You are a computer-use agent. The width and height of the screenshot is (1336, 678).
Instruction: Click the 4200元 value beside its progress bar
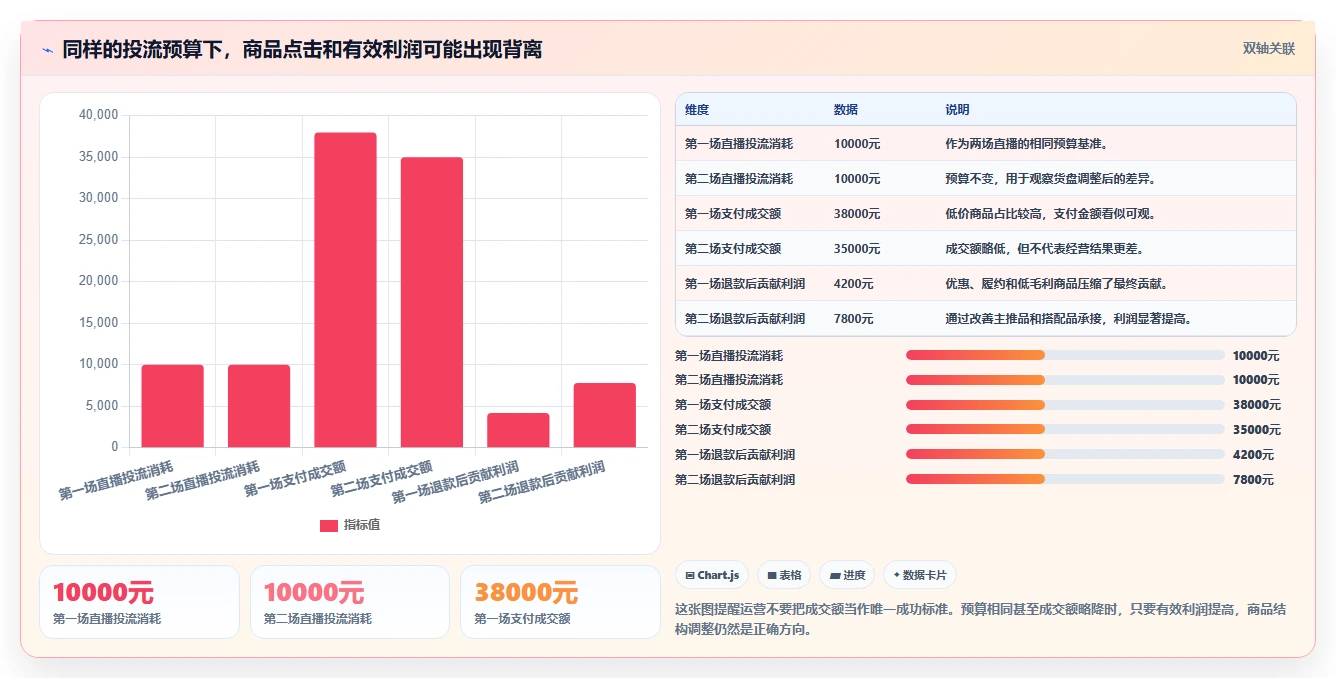(1253, 455)
